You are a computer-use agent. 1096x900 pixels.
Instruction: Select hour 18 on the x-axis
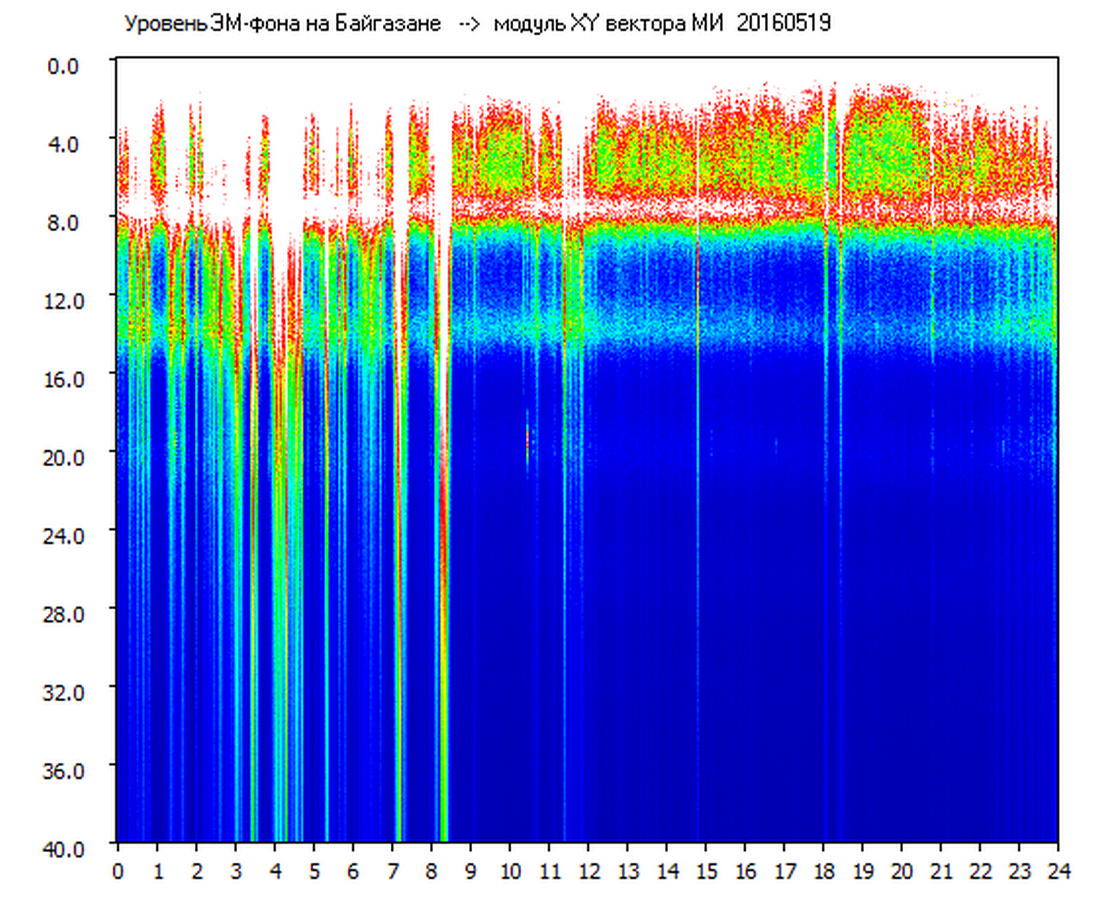pyautogui.click(x=824, y=871)
